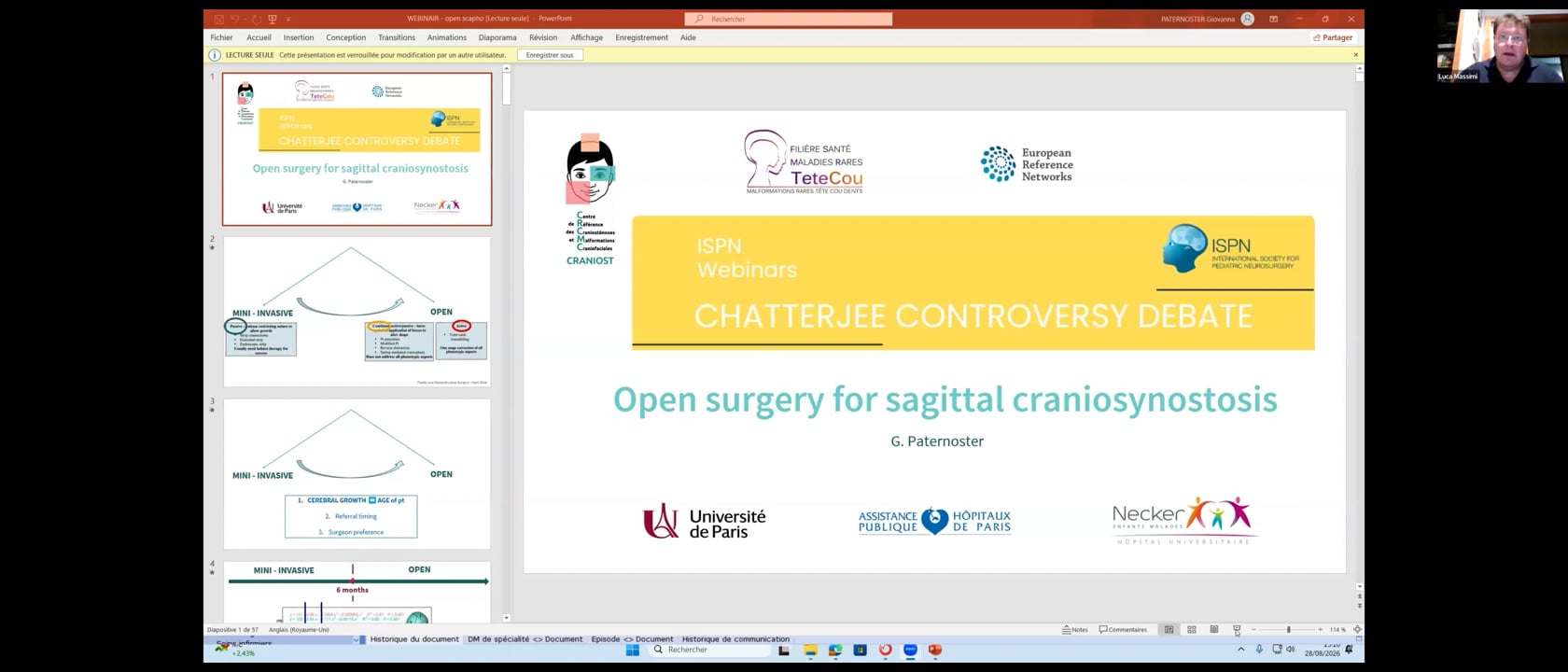Image resolution: width=1568 pixels, height=672 pixels.
Task: Toggle the Notes pane
Action: tap(1075, 630)
